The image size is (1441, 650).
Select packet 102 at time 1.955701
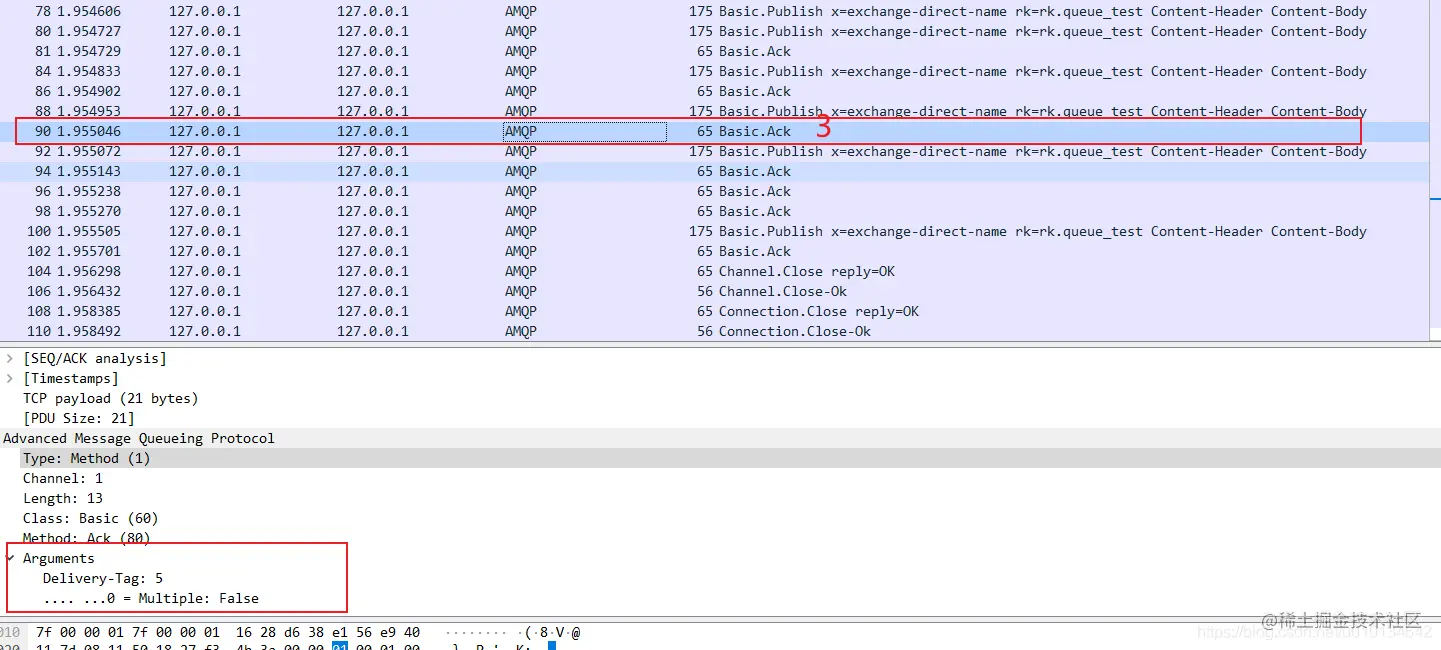tap(714, 251)
